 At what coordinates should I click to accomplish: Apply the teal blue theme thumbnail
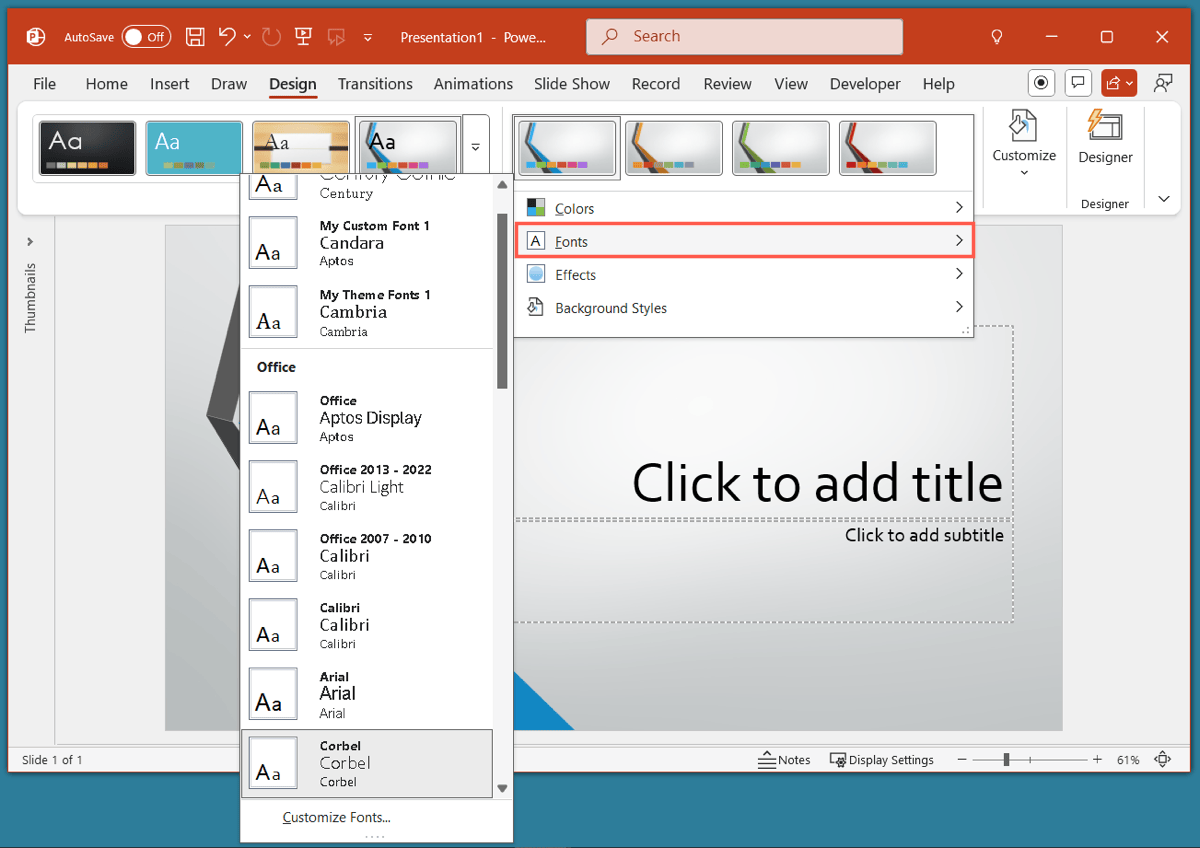click(194, 148)
